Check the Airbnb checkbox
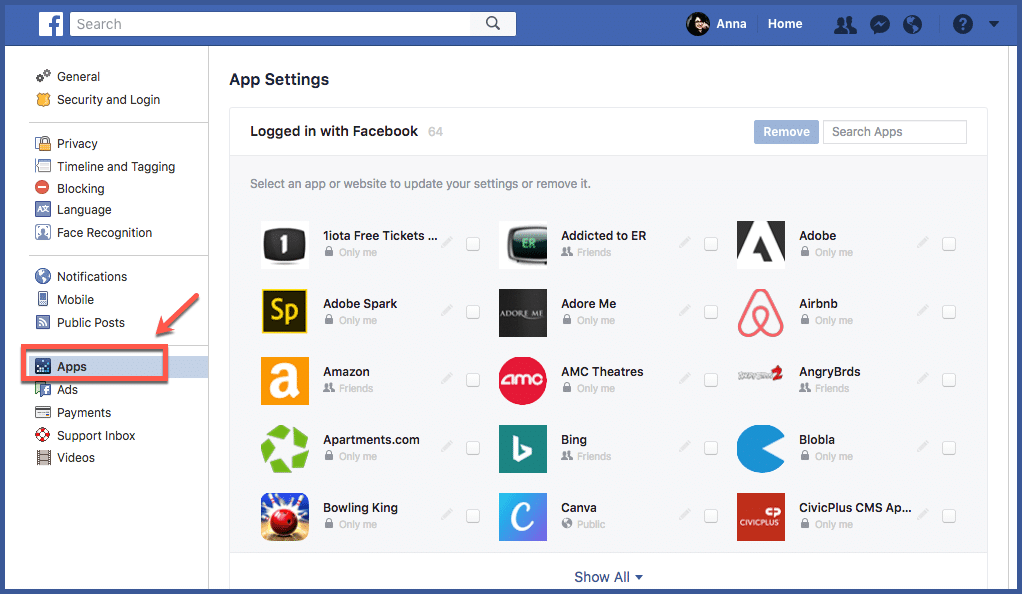 pyautogui.click(x=949, y=312)
